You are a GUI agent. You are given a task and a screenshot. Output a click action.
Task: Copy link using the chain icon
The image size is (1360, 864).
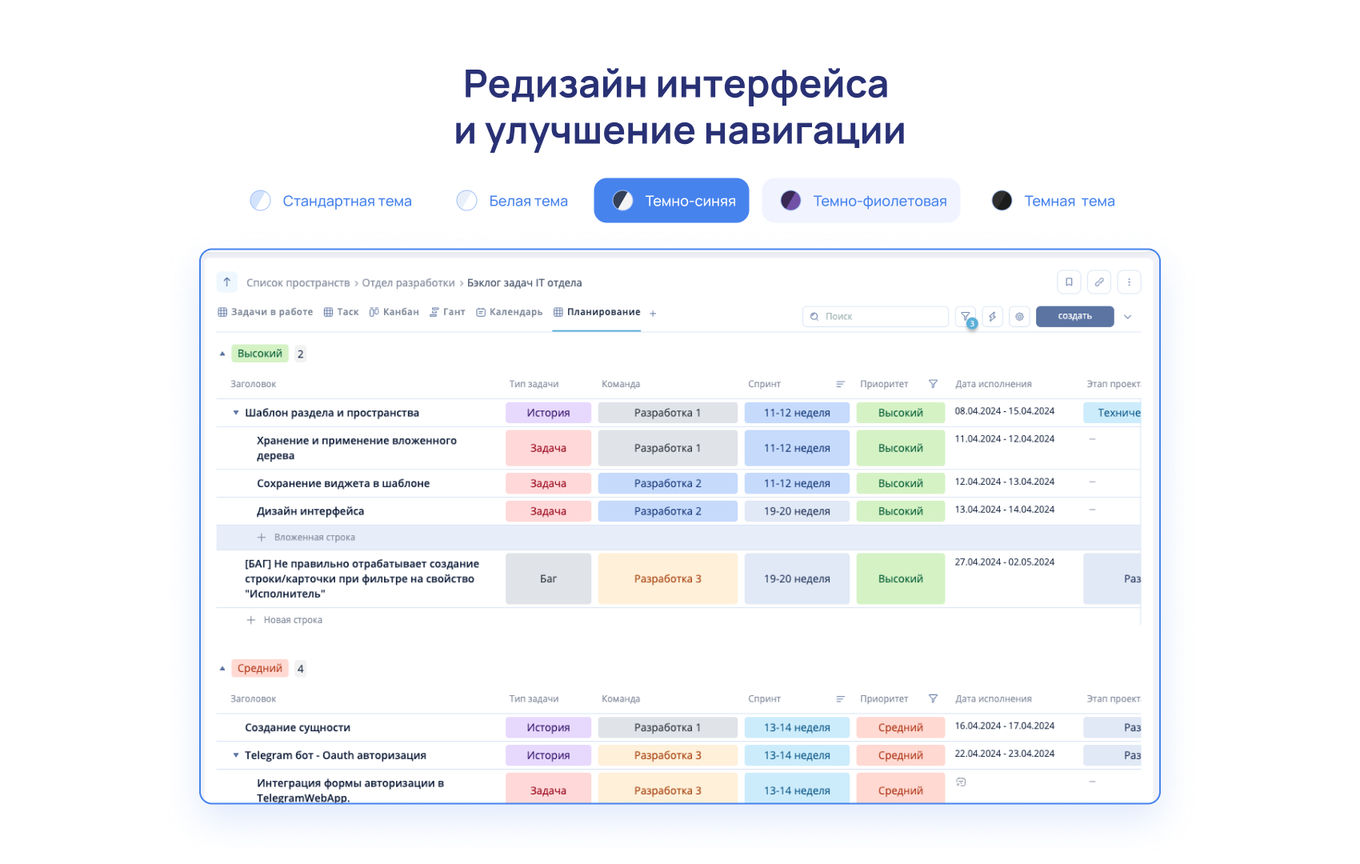(x=1098, y=282)
